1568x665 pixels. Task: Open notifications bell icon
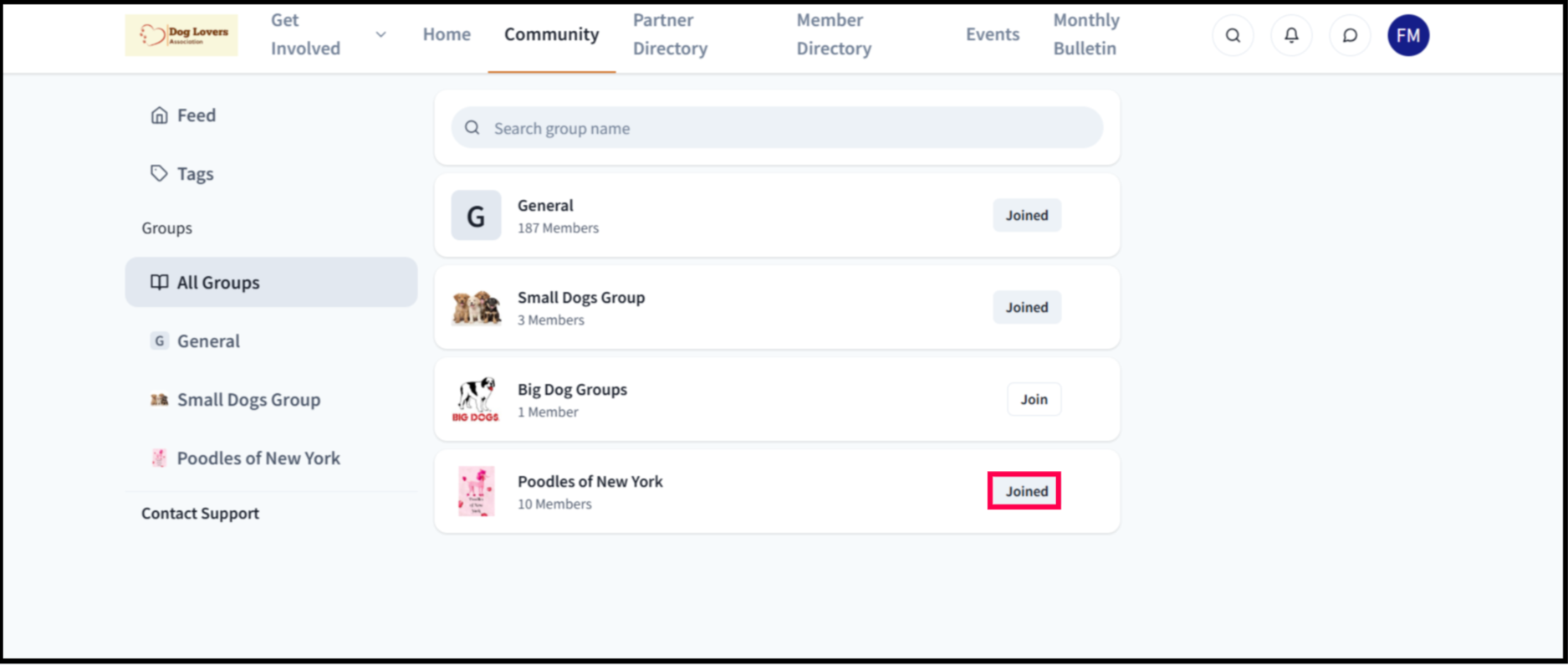(x=1291, y=35)
